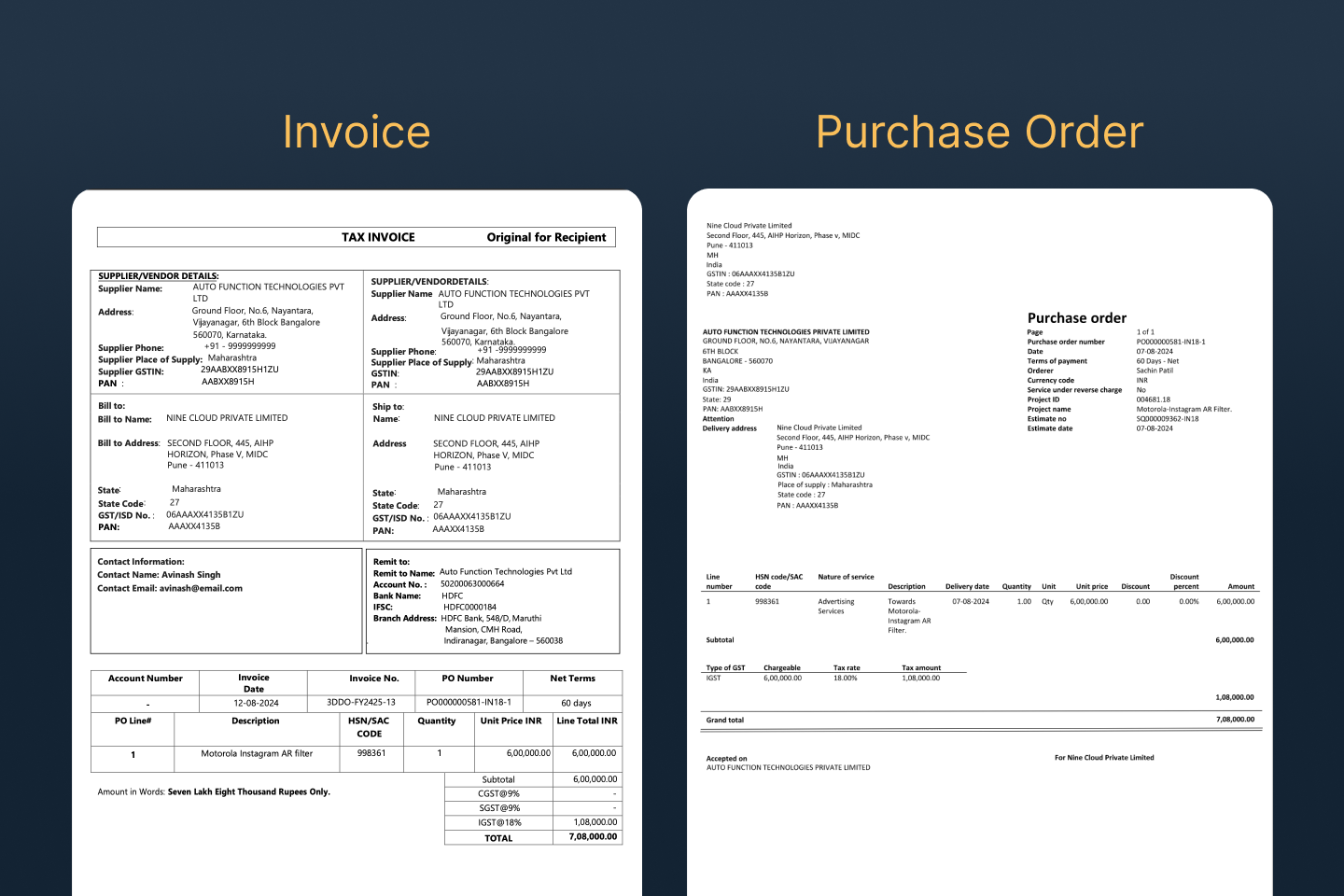Viewport: 1344px width, 896px height.
Task: Select invoice total 7,08,000.00 beside TOTAL
Action: [x=593, y=836]
